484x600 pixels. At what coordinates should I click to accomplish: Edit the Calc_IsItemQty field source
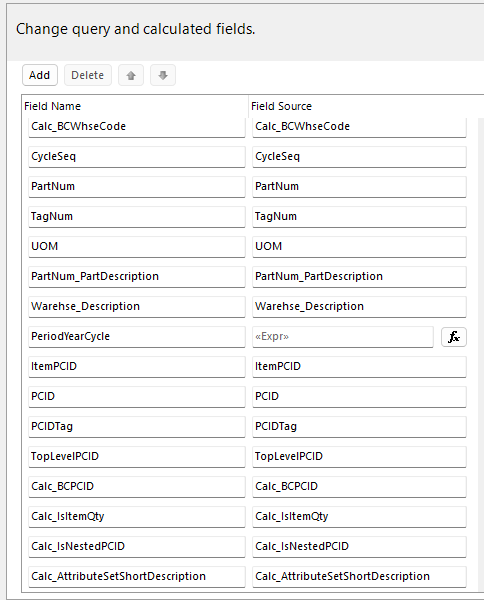pyautogui.click(x=359, y=517)
